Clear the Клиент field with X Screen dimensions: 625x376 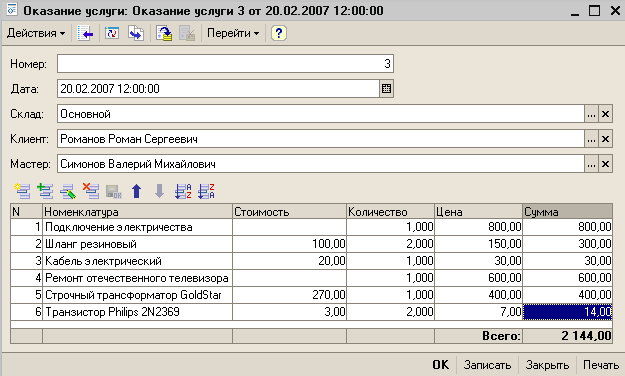pyautogui.click(x=605, y=139)
